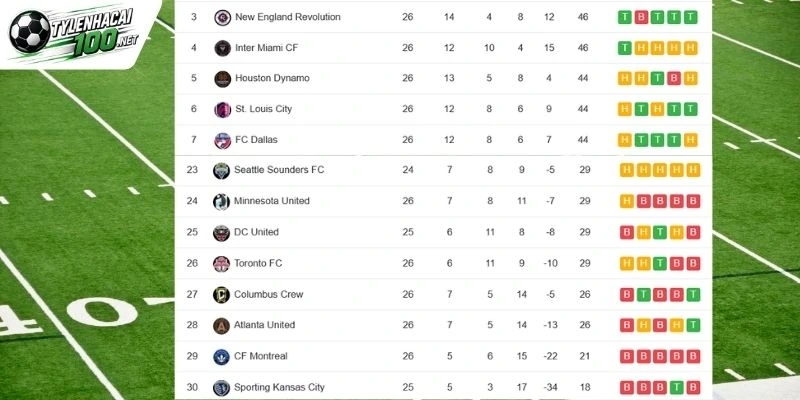The height and width of the screenshot is (400, 800).
Task: Click the Seattle Sounders FC team crest
Action: (x=221, y=170)
